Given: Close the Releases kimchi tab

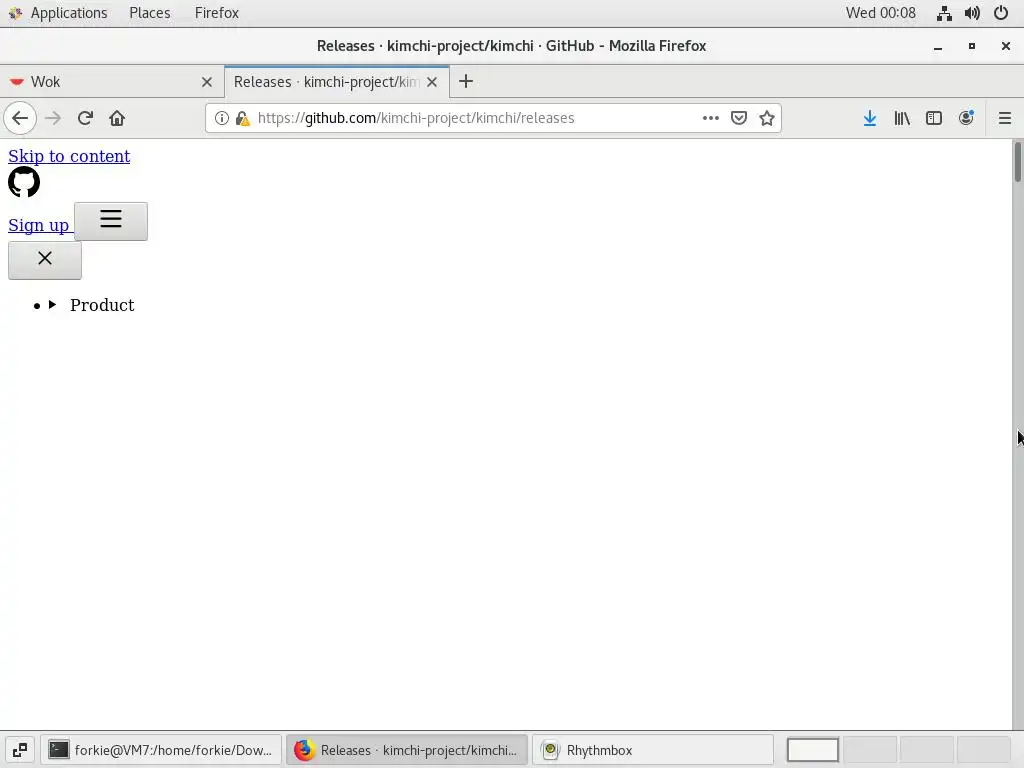Looking at the screenshot, I should (432, 82).
